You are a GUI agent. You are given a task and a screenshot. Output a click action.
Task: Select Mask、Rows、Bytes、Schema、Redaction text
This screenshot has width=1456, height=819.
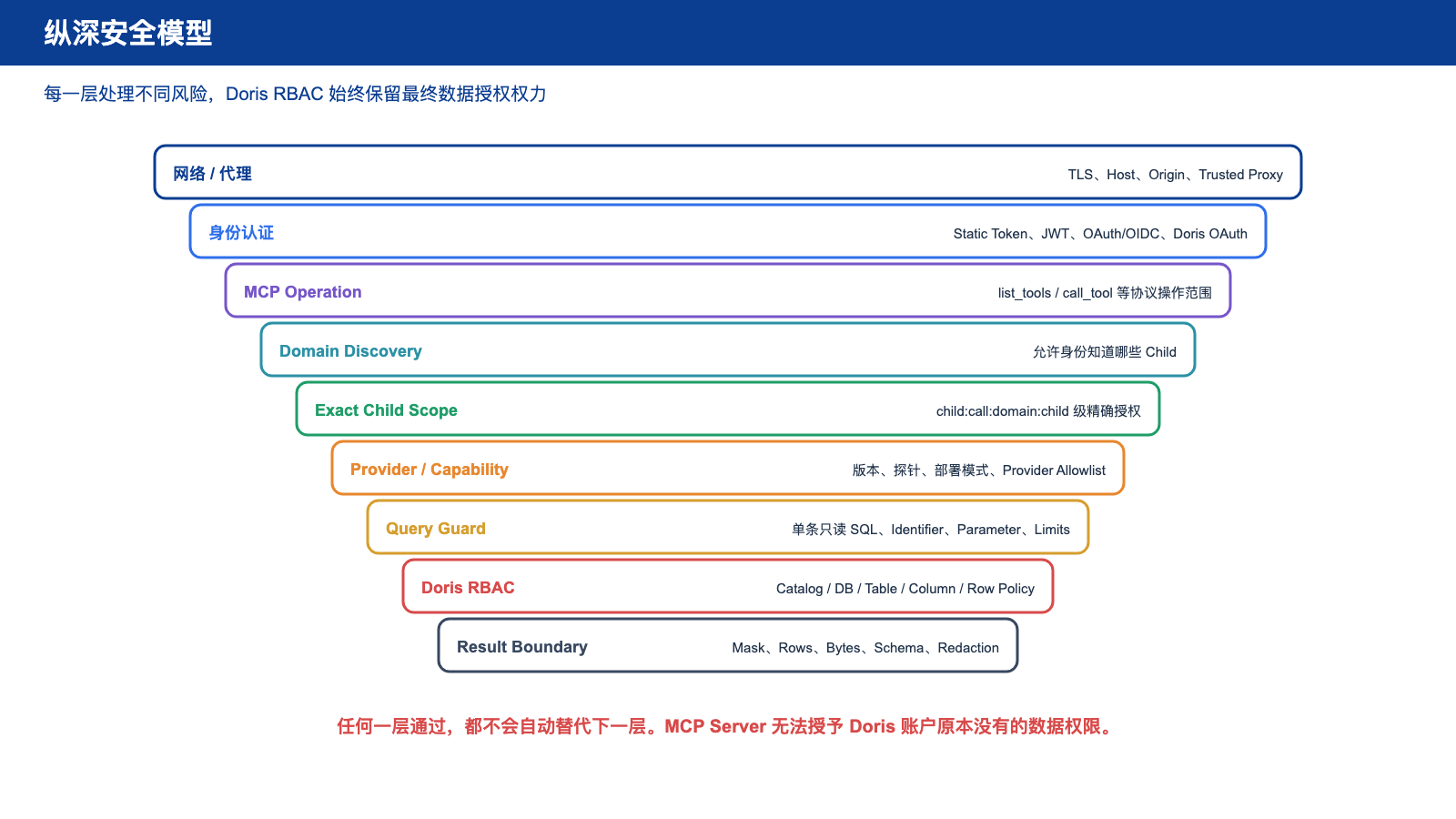865,648
